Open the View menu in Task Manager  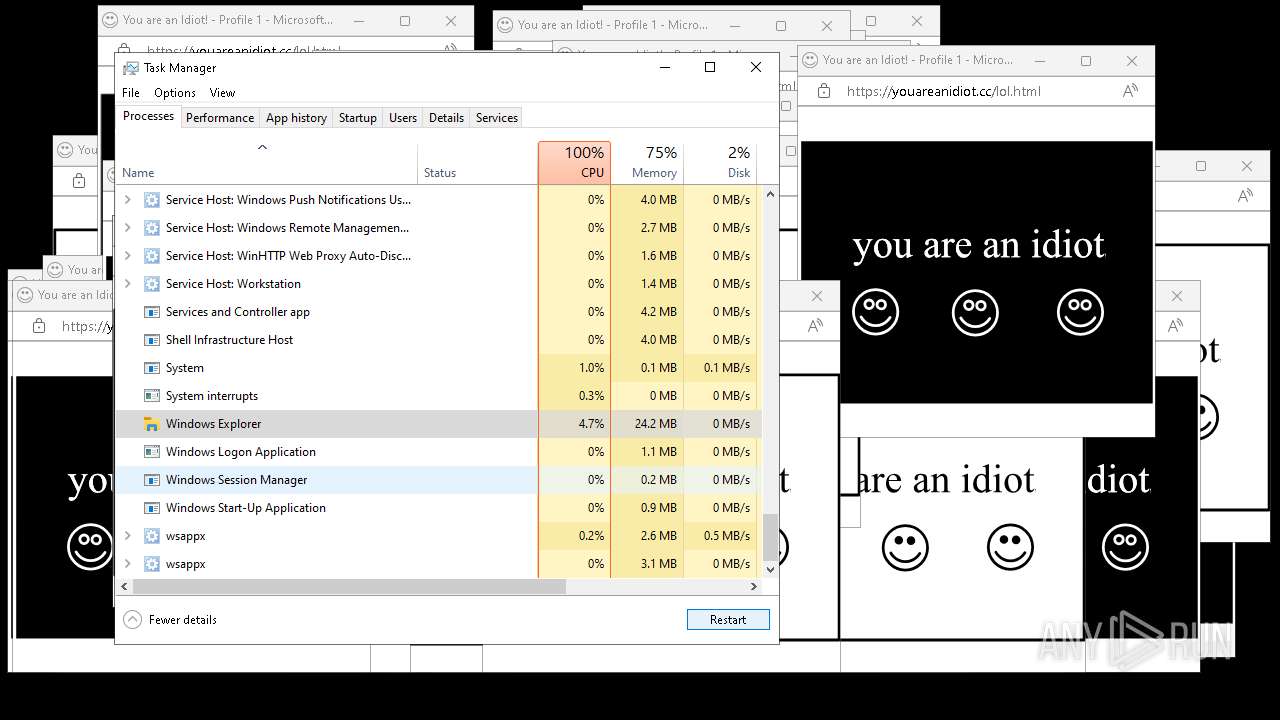point(222,93)
